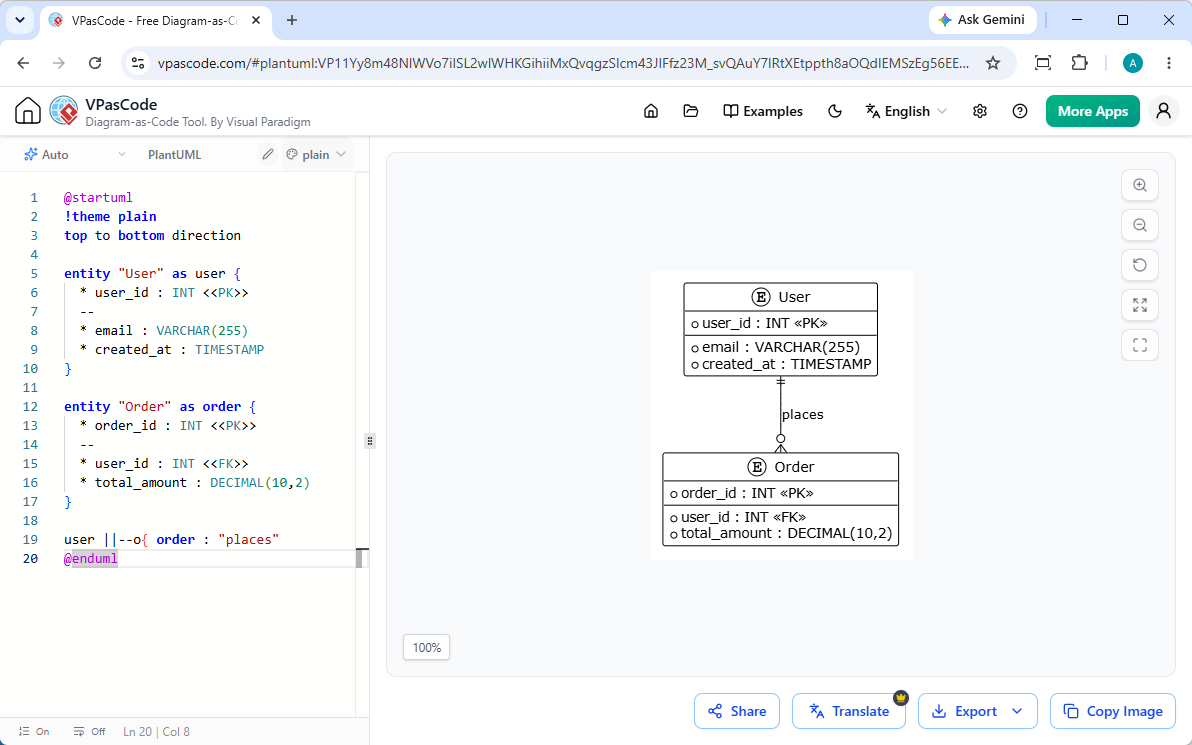1192x745 pixels.
Task: Click the vpascode.com address bar
Action: [x=563, y=63]
